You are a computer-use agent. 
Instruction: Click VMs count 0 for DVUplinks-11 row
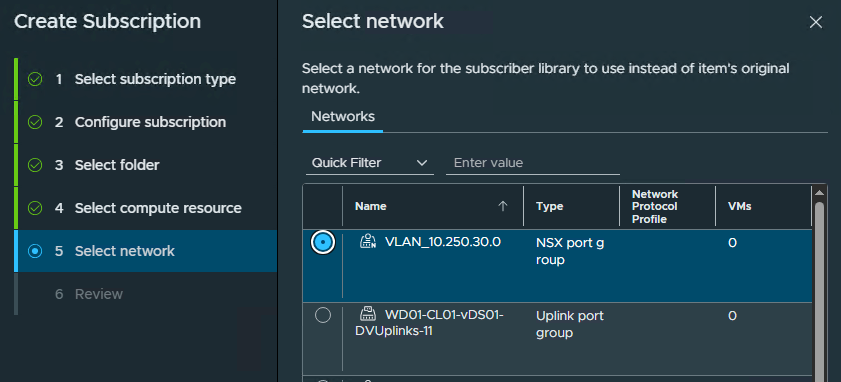point(732,315)
